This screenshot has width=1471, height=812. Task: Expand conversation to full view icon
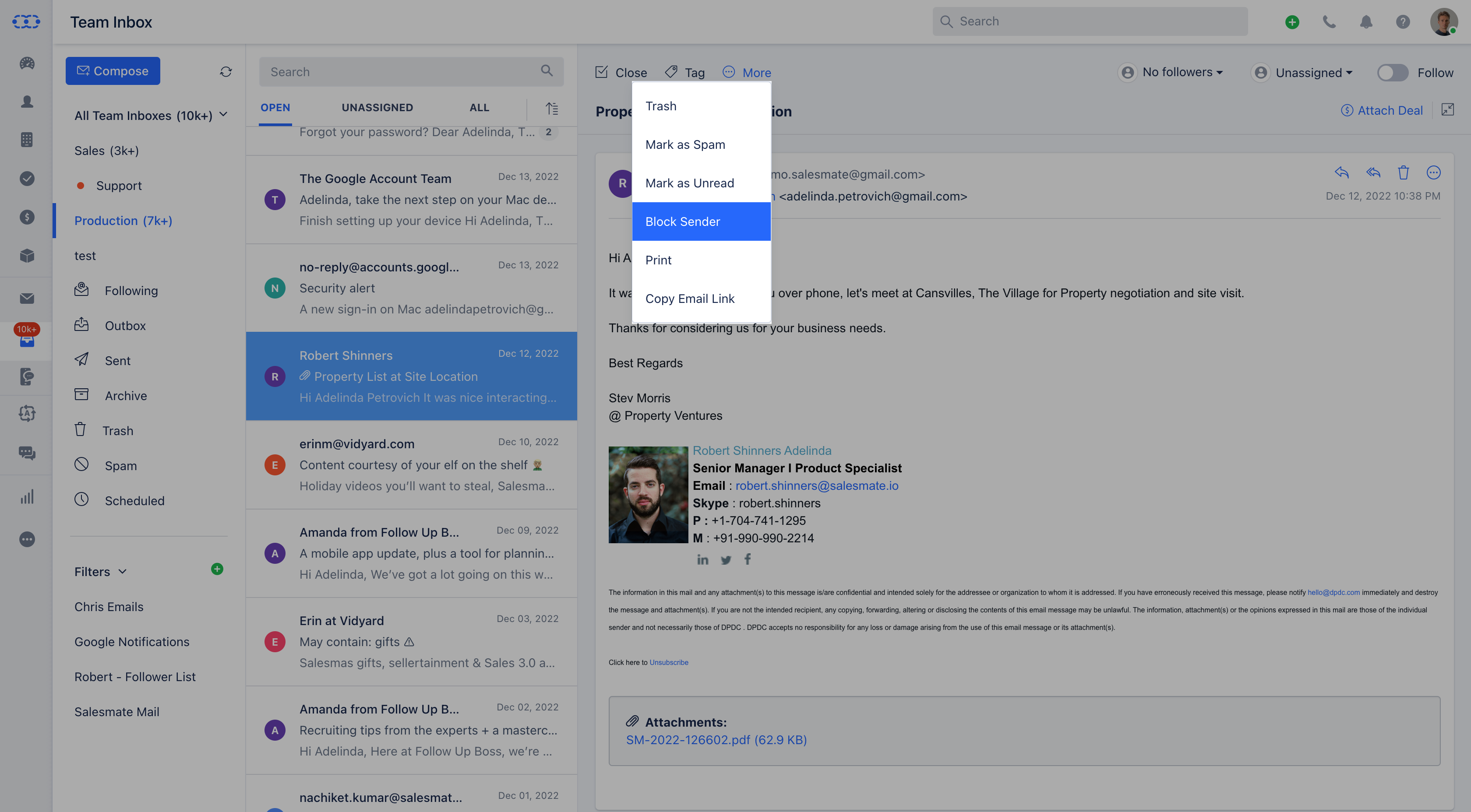tap(1448, 109)
